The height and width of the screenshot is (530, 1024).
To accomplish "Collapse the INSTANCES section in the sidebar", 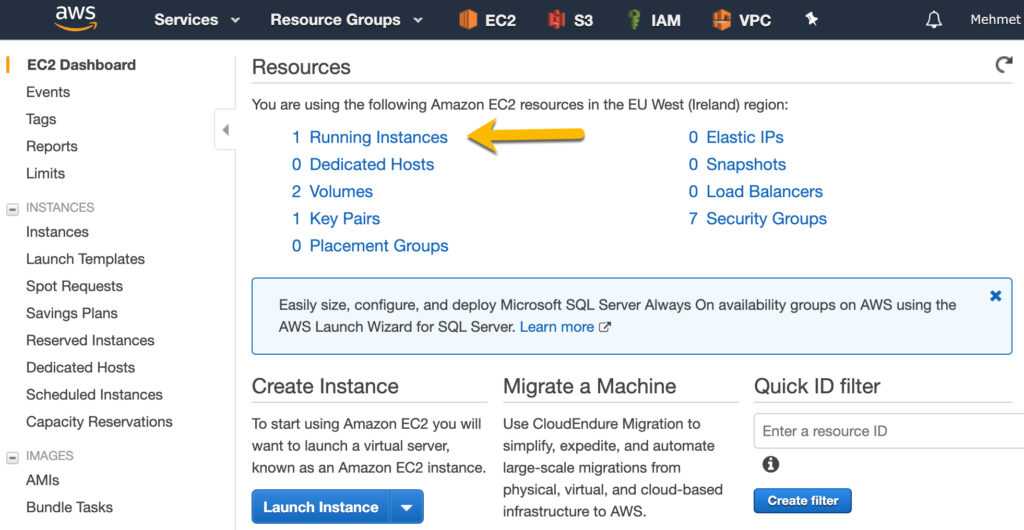I will pos(12,209).
